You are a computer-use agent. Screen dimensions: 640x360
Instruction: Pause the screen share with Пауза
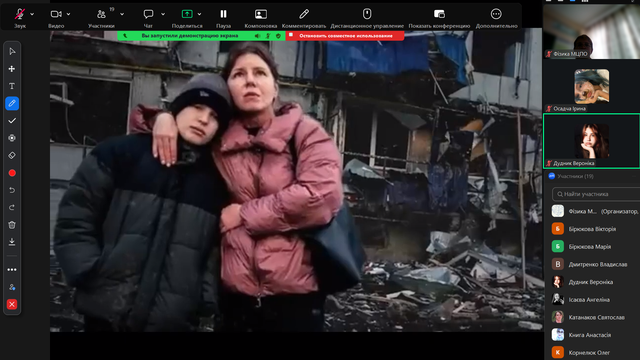pyautogui.click(x=223, y=14)
